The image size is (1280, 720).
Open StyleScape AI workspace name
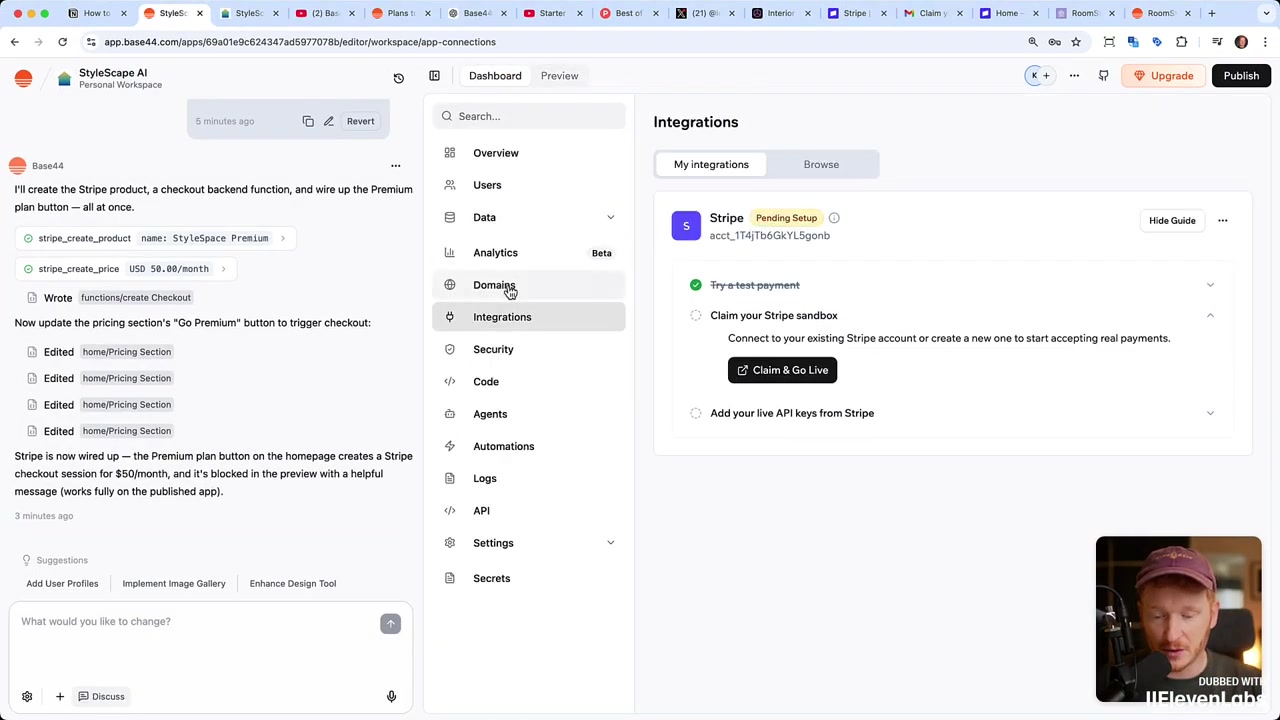click(113, 73)
